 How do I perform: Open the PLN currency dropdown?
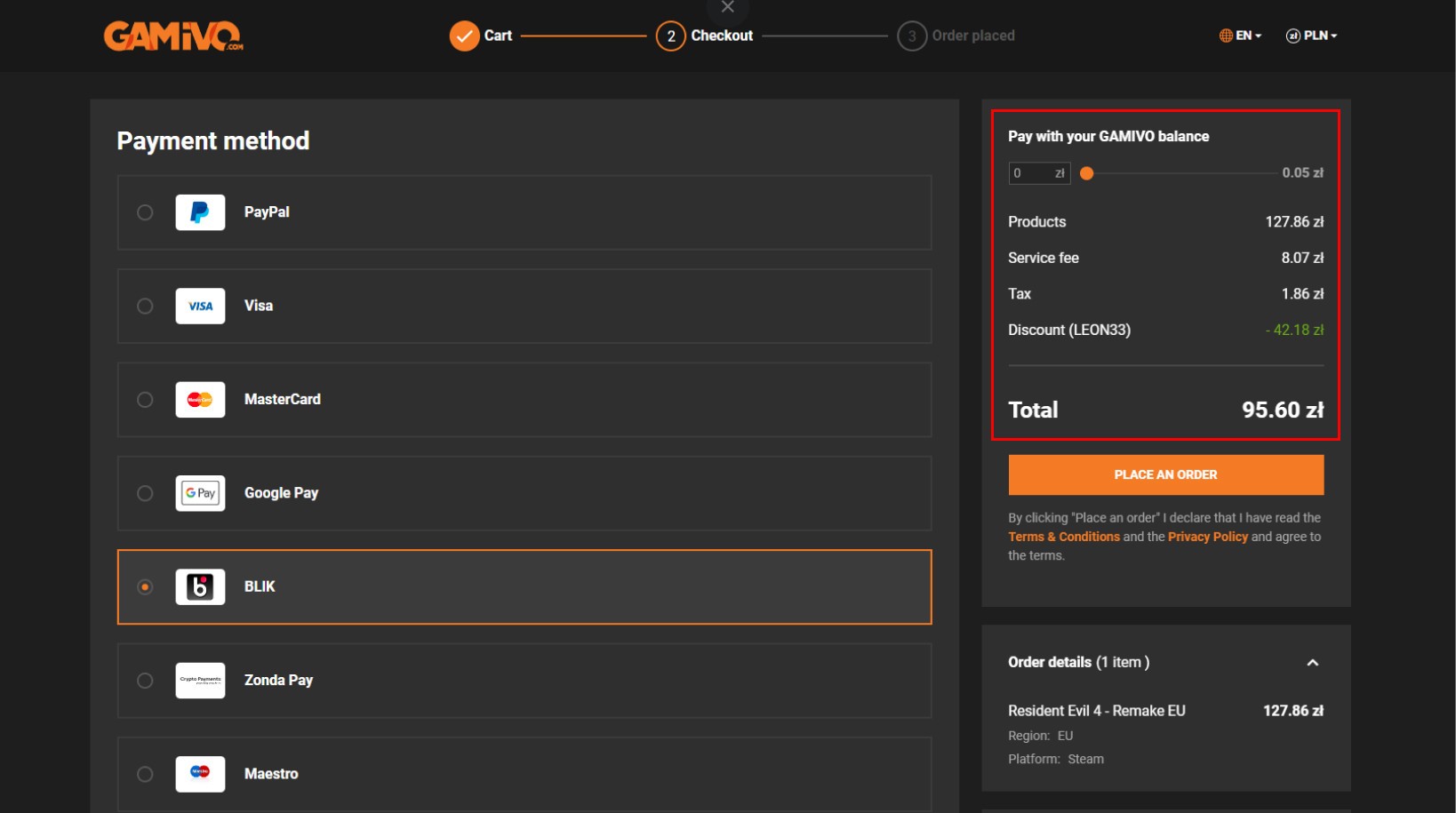coord(1312,36)
